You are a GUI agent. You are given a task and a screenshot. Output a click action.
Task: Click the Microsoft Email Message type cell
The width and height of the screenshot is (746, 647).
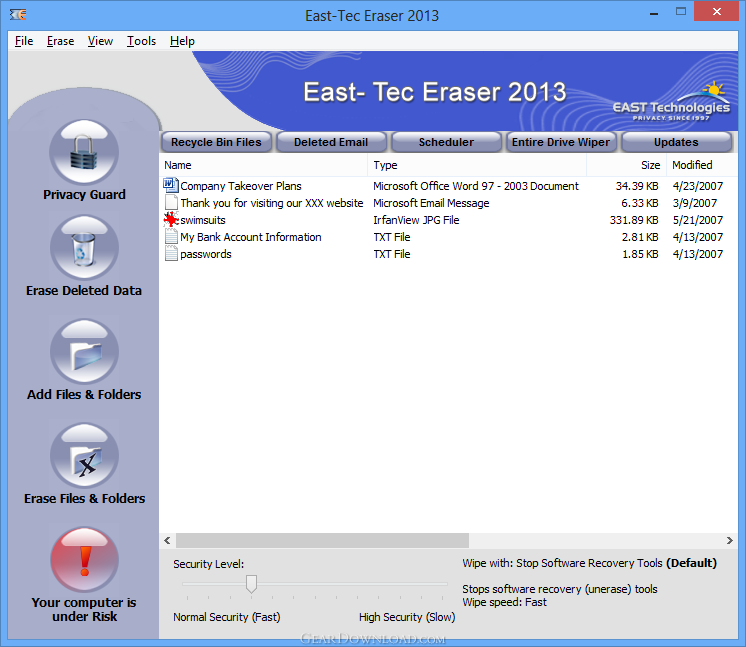(431, 203)
